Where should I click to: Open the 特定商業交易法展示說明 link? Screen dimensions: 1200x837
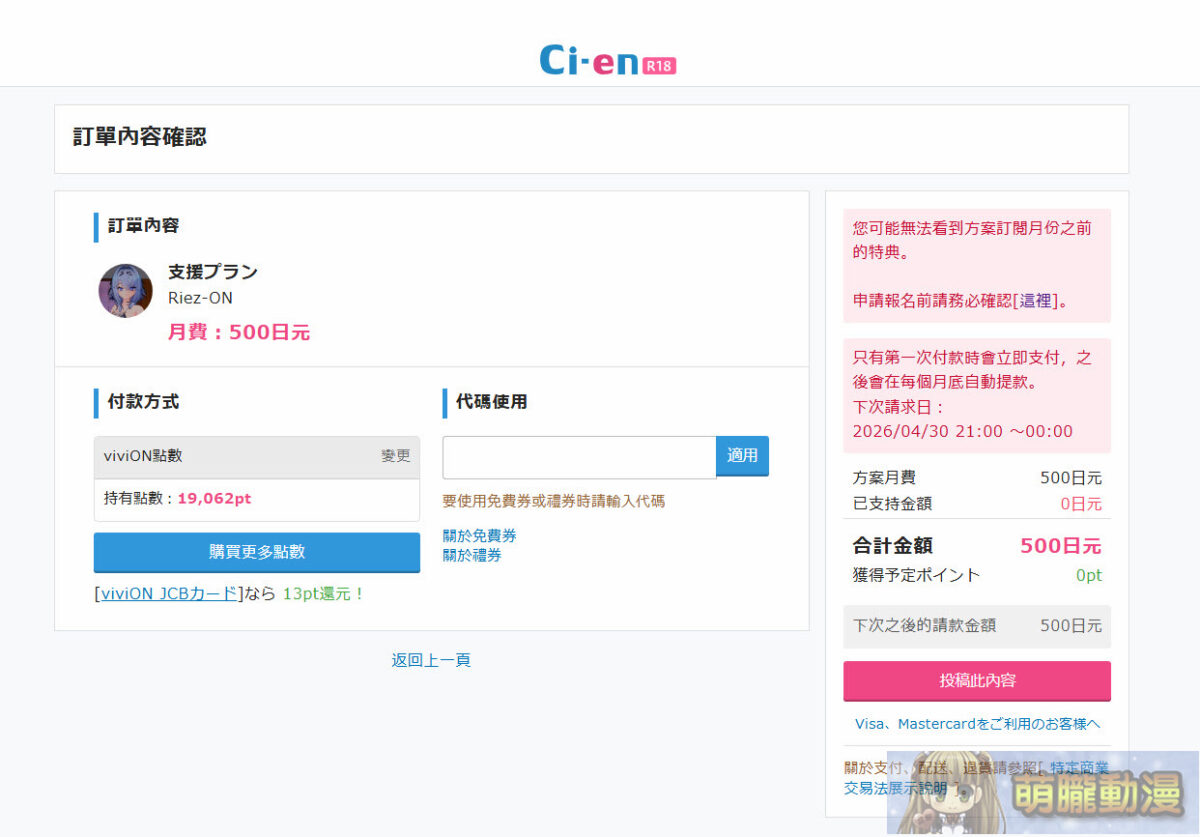[x=1077, y=768]
